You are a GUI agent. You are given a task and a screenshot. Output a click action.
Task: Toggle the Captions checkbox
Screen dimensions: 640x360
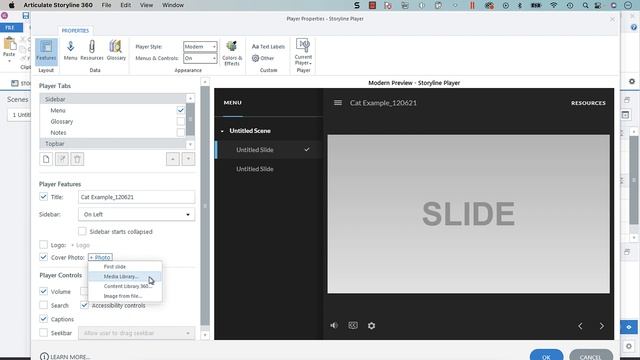tap(44, 319)
